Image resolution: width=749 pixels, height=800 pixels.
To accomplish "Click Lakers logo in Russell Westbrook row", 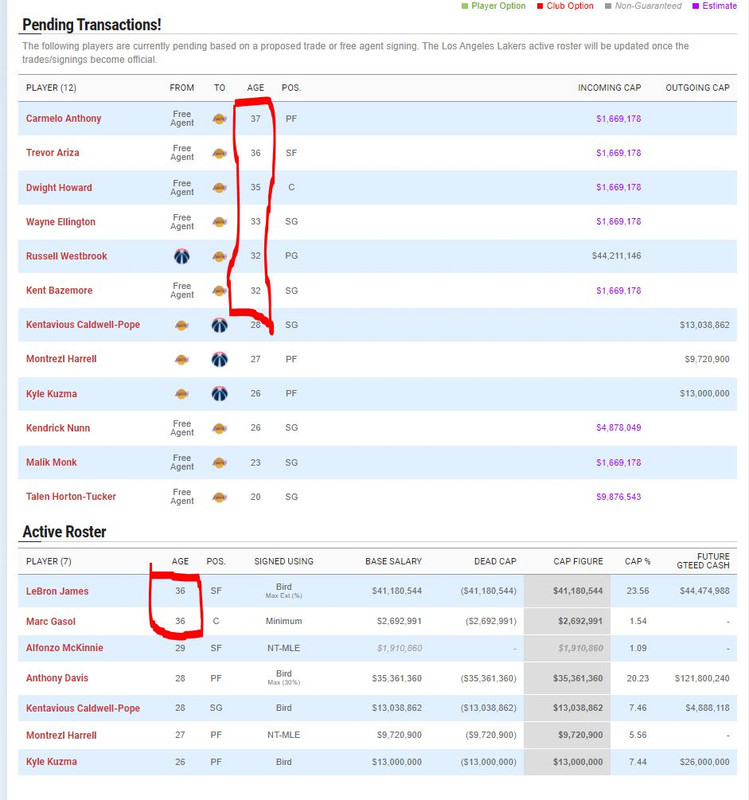I will (219, 256).
